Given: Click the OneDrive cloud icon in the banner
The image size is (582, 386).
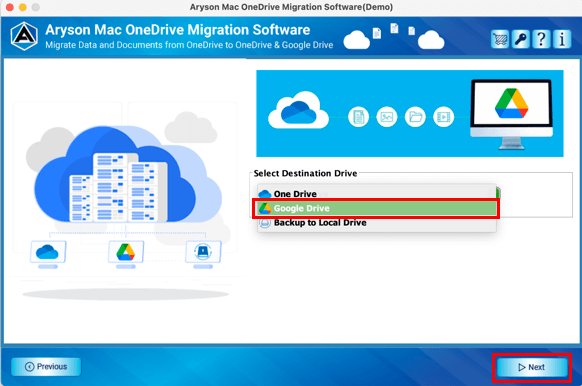Looking at the screenshot, I should 298,110.
